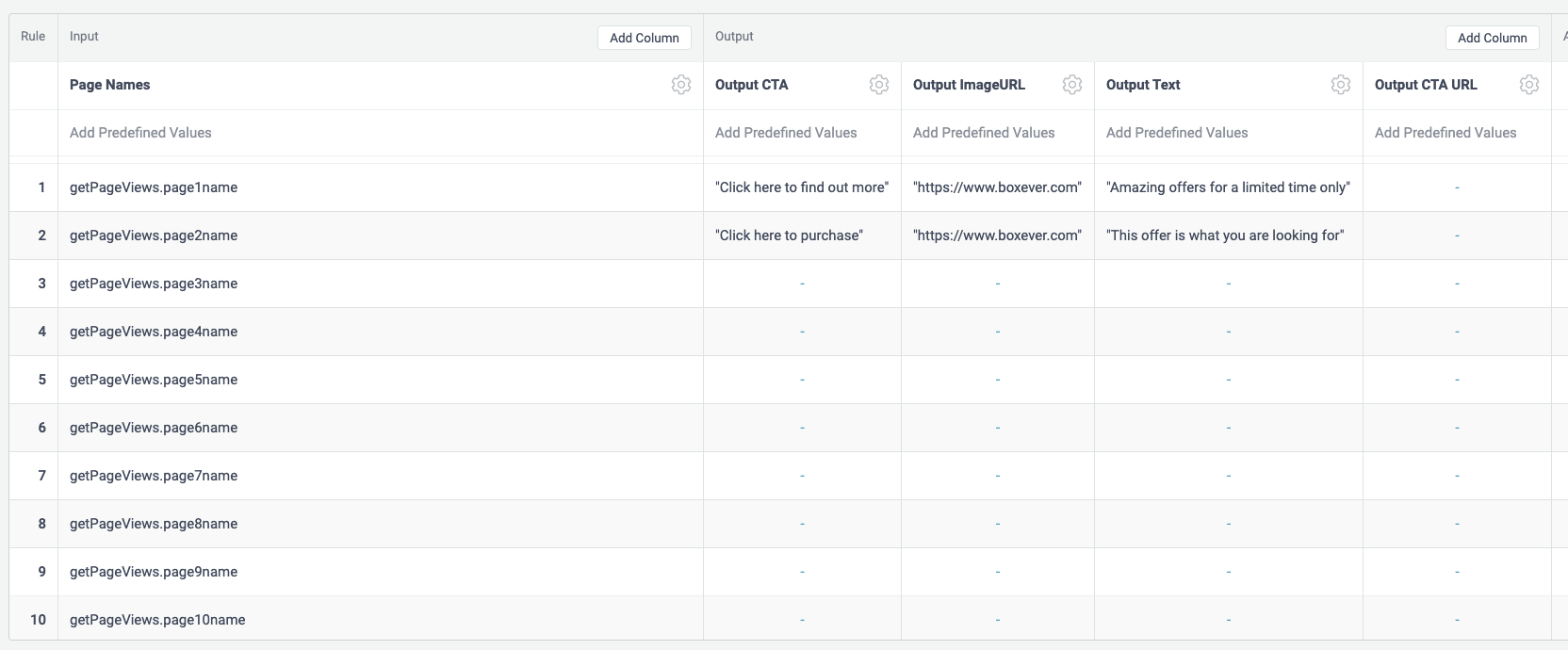Edit "This offer is what you are looking for" cell
This screenshot has width=1568, height=650.
click(x=1225, y=236)
